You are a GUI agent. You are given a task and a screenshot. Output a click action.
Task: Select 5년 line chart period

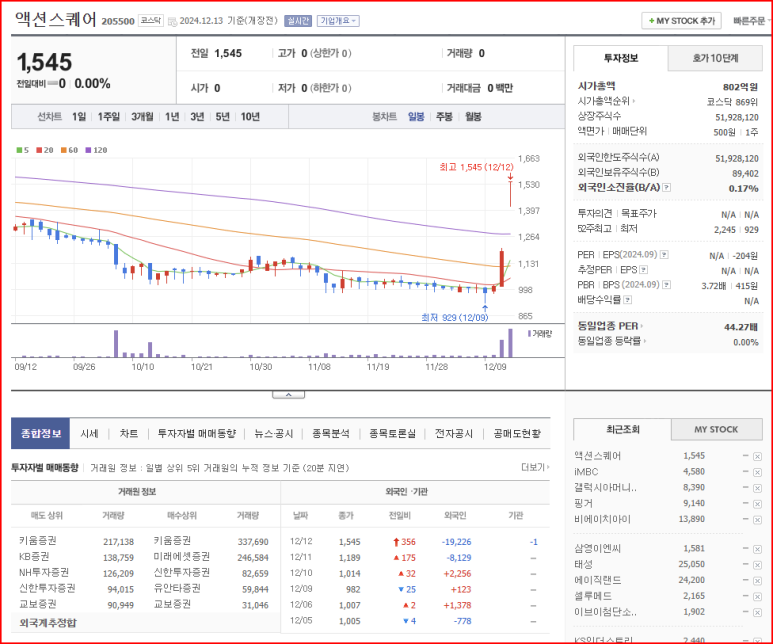[x=223, y=117]
